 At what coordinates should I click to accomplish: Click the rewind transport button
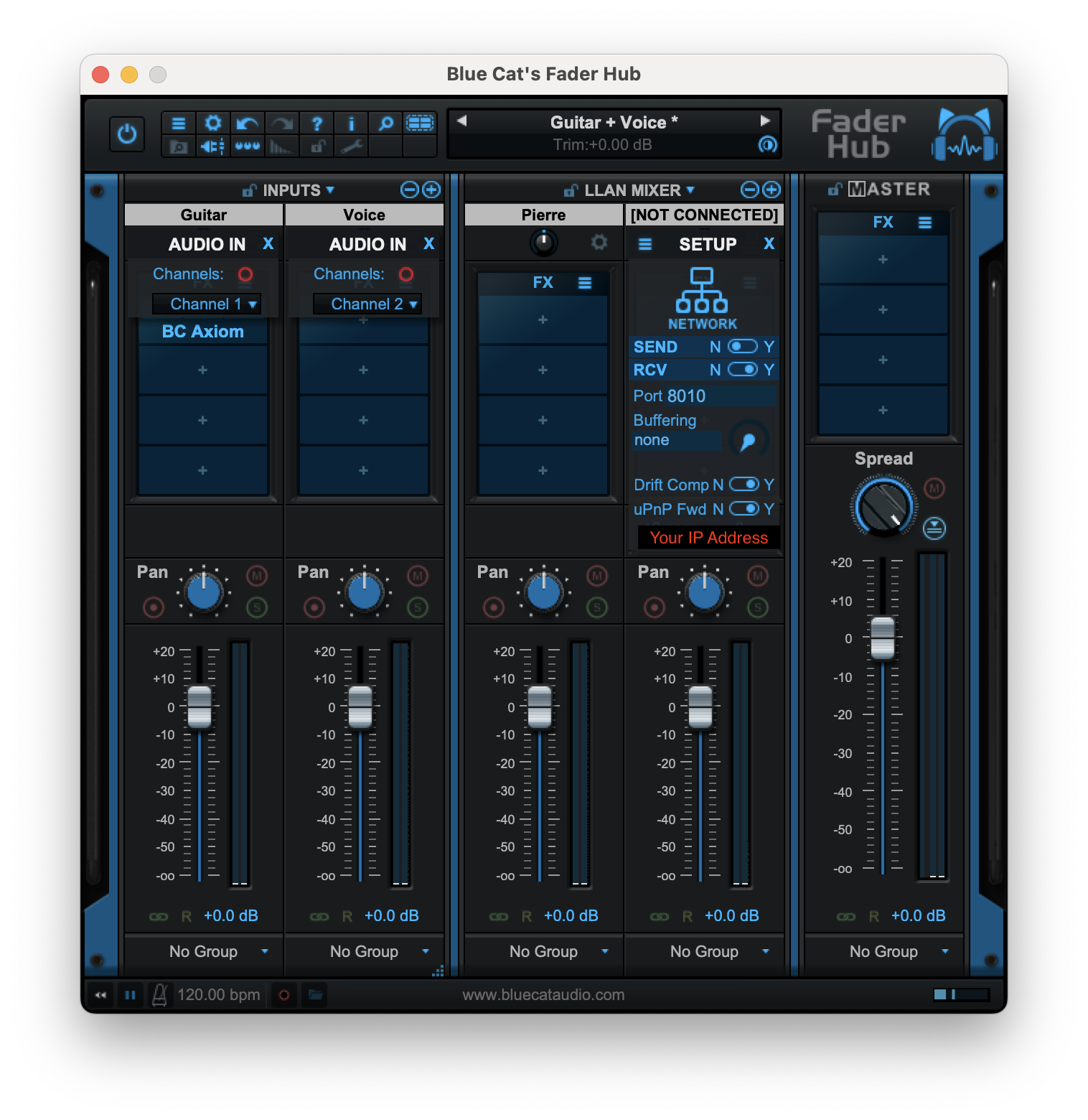(x=100, y=995)
